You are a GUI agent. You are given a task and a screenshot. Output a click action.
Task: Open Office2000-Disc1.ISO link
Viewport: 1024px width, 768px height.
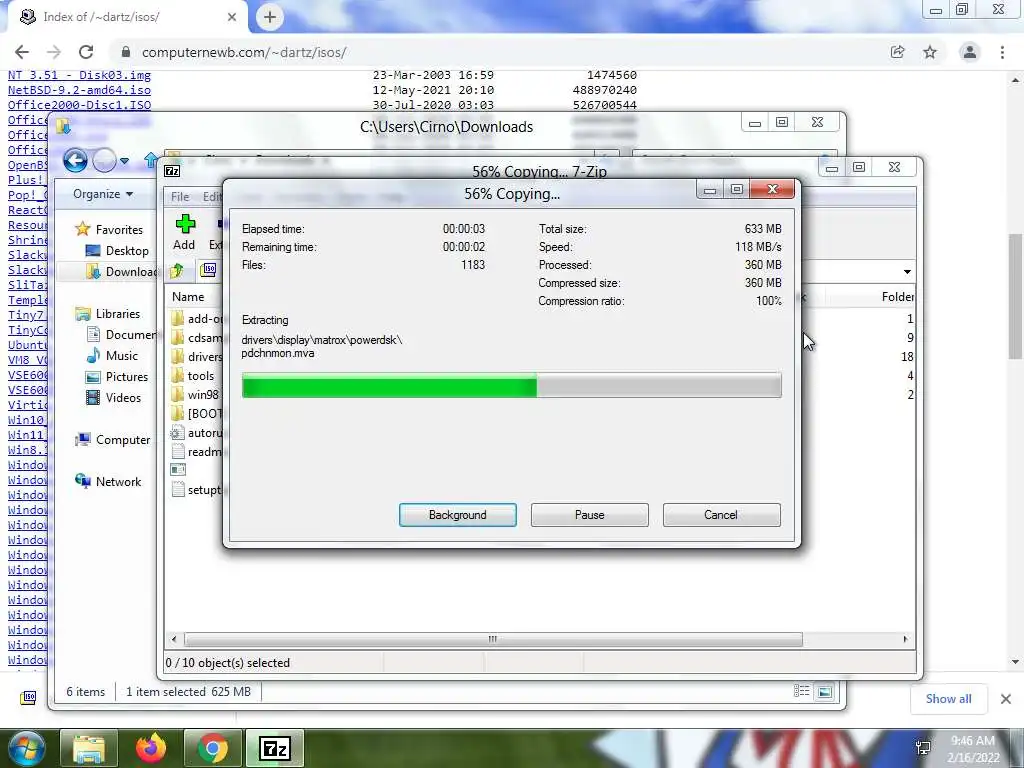point(79,105)
